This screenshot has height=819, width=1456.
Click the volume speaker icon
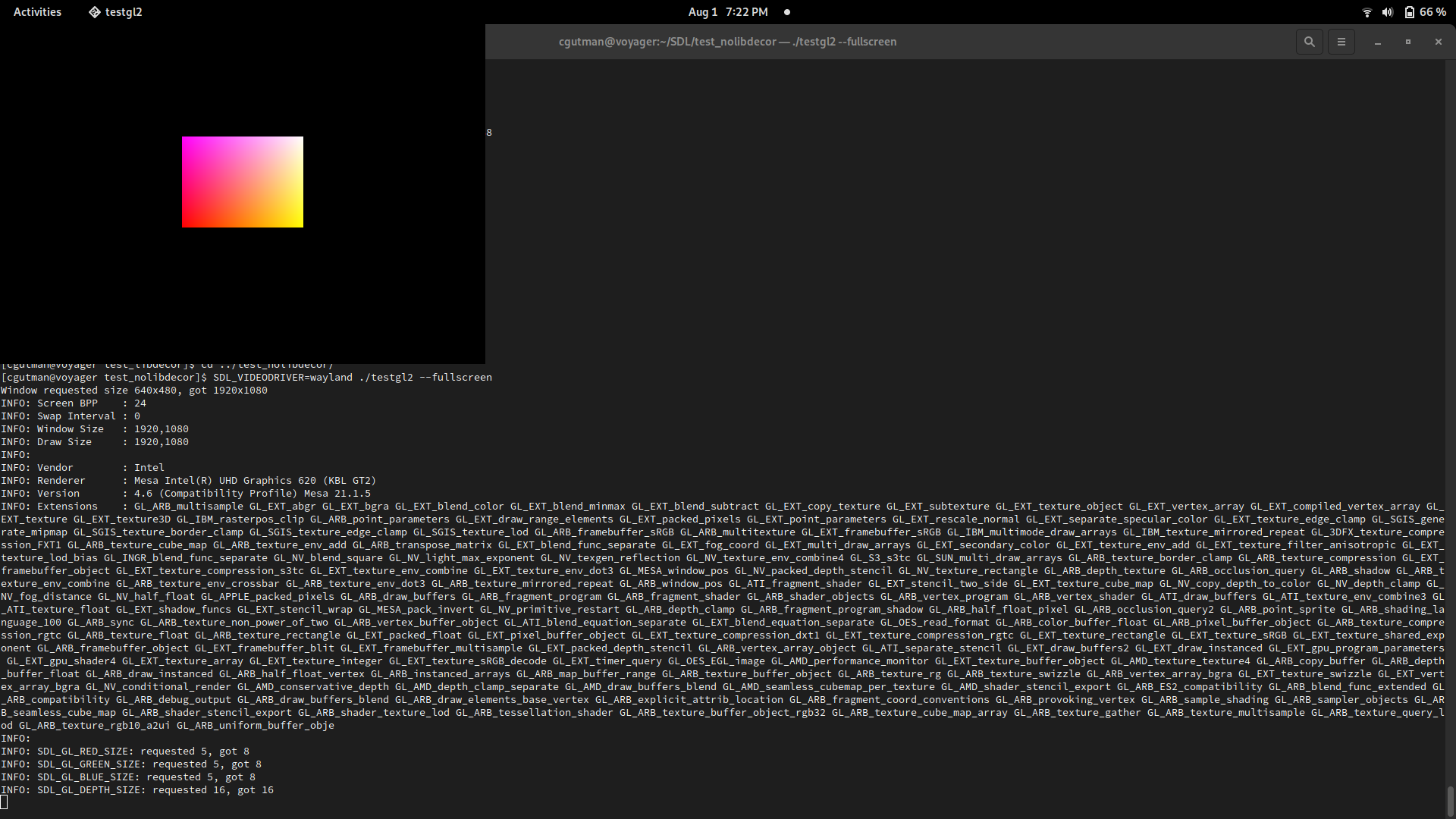(x=1387, y=12)
